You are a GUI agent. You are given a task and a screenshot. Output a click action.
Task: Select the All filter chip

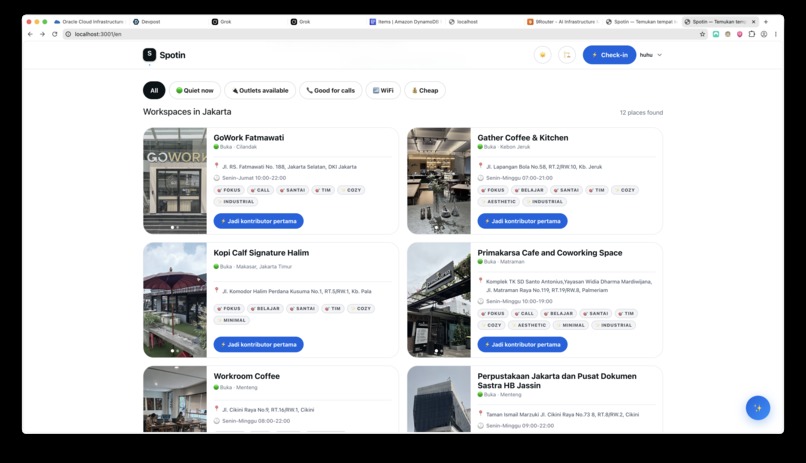pyautogui.click(x=154, y=90)
